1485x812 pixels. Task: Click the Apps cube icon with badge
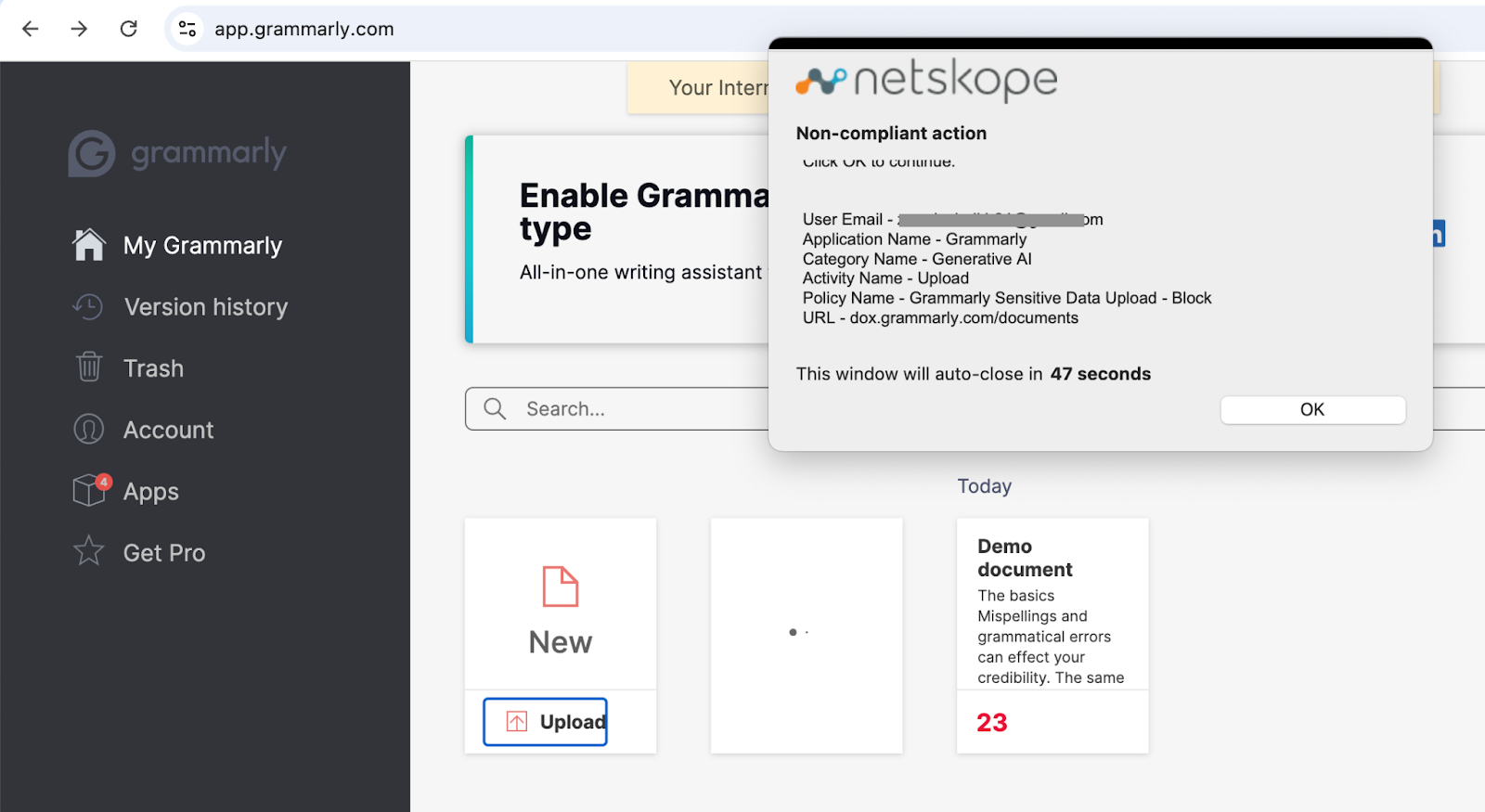pos(91,489)
